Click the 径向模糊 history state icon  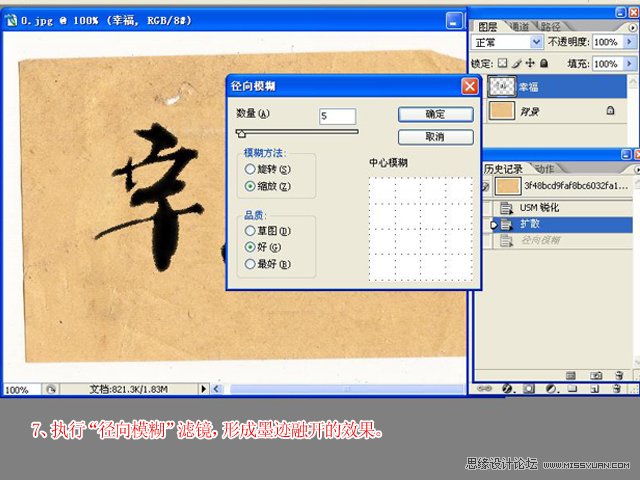tap(506, 240)
